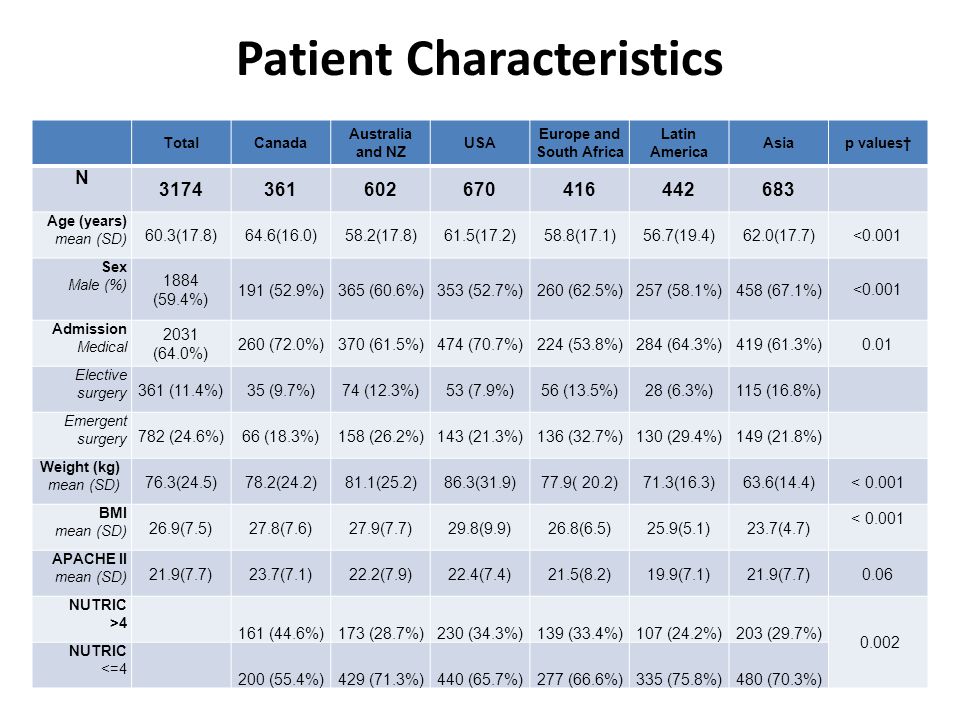The image size is (960, 720).
Task: Click the Australia and NZ header cell
Action: coord(380,143)
